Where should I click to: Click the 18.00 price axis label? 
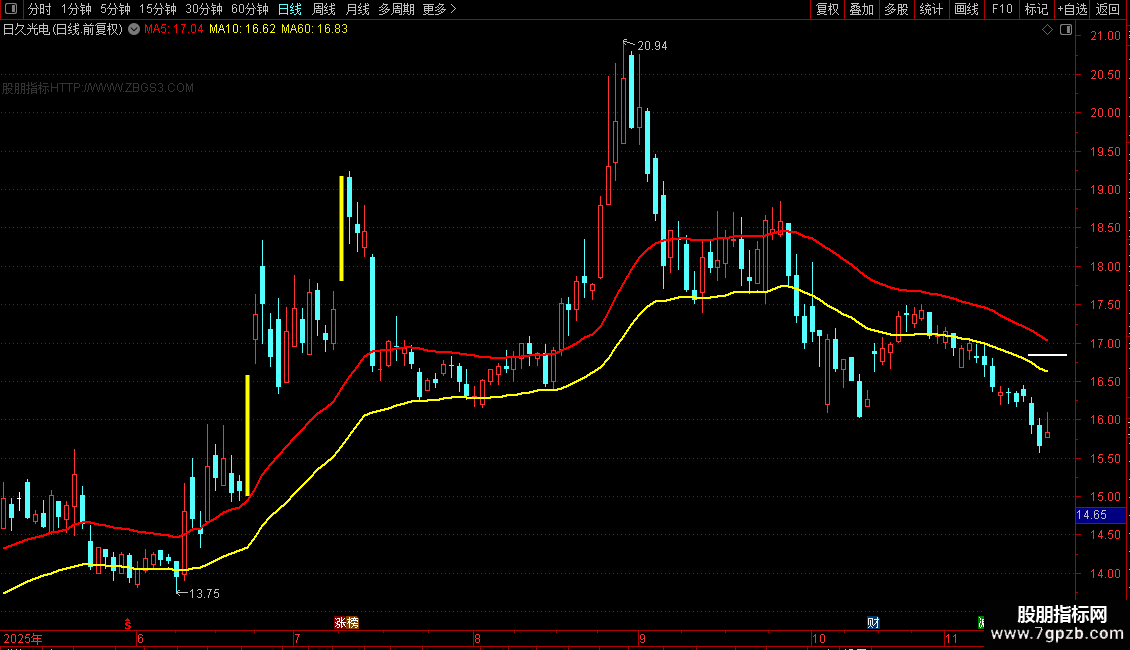[1105, 267]
